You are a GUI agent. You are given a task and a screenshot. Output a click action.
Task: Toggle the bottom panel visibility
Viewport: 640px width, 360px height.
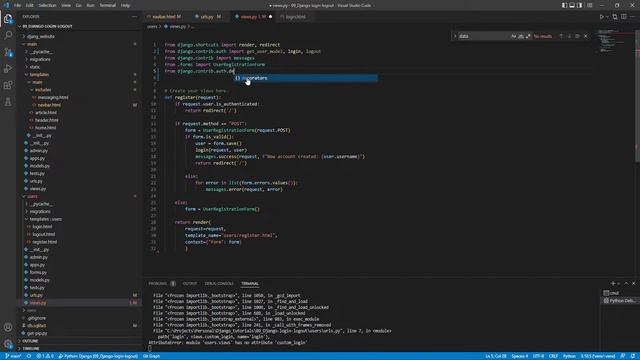(x=572, y=5)
